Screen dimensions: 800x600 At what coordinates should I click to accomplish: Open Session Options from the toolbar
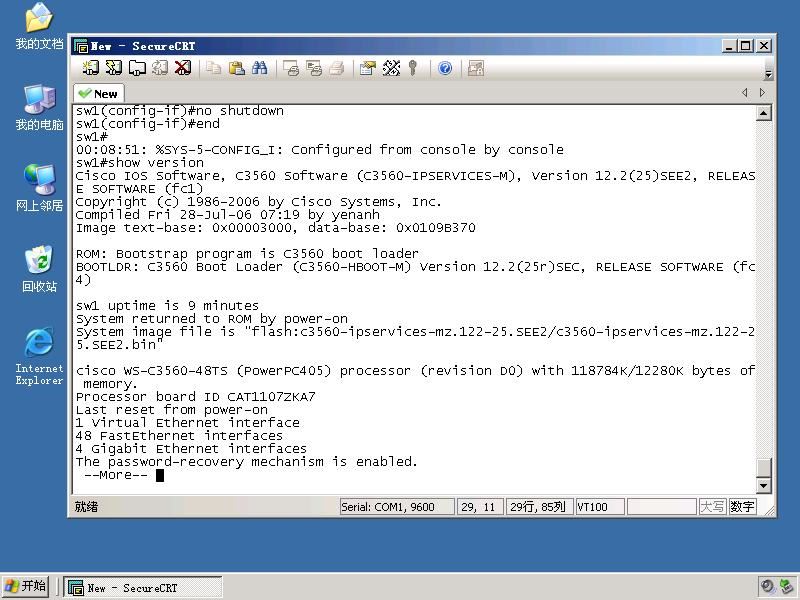[x=367, y=68]
